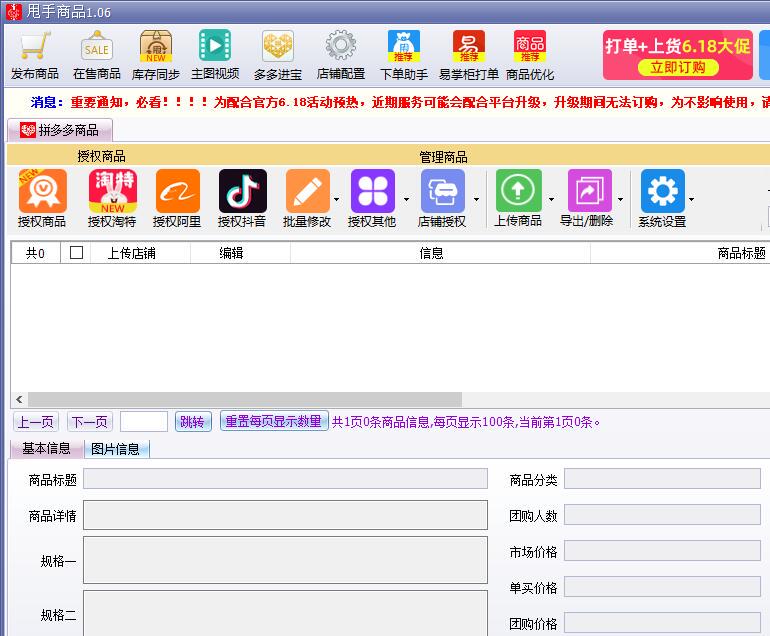Click 系统设置 blue gear icon
This screenshot has height=636, width=770.
[662, 191]
